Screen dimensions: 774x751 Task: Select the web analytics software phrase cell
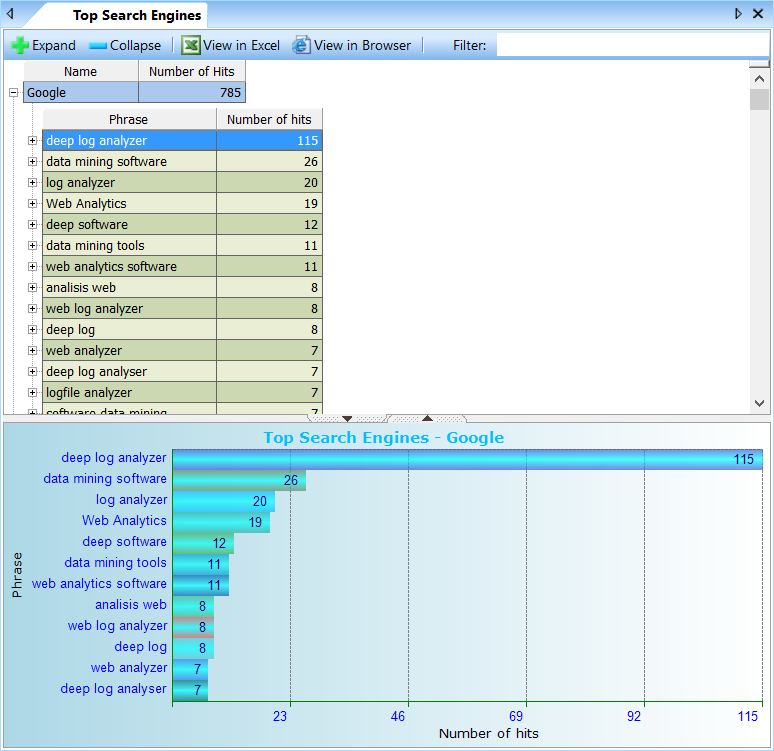[x=129, y=266]
